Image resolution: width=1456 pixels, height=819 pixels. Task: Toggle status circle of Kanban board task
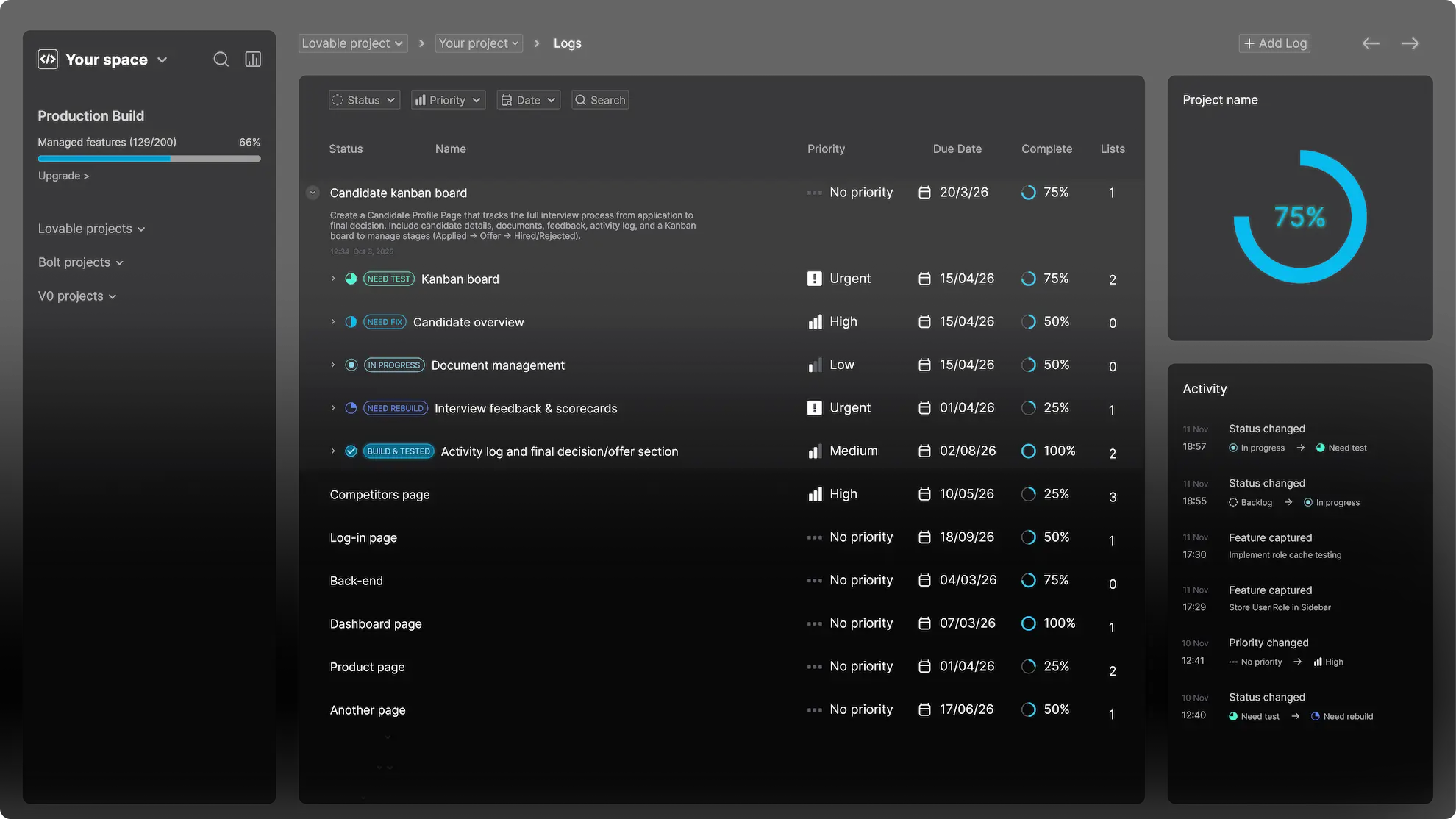click(x=351, y=279)
